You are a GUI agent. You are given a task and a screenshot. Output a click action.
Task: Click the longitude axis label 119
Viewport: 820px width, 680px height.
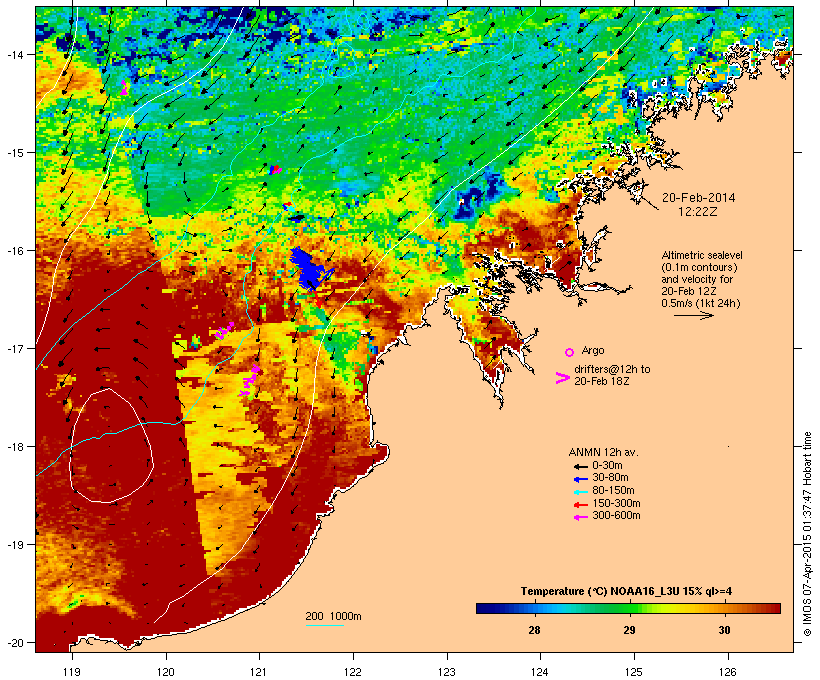[x=72, y=672]
